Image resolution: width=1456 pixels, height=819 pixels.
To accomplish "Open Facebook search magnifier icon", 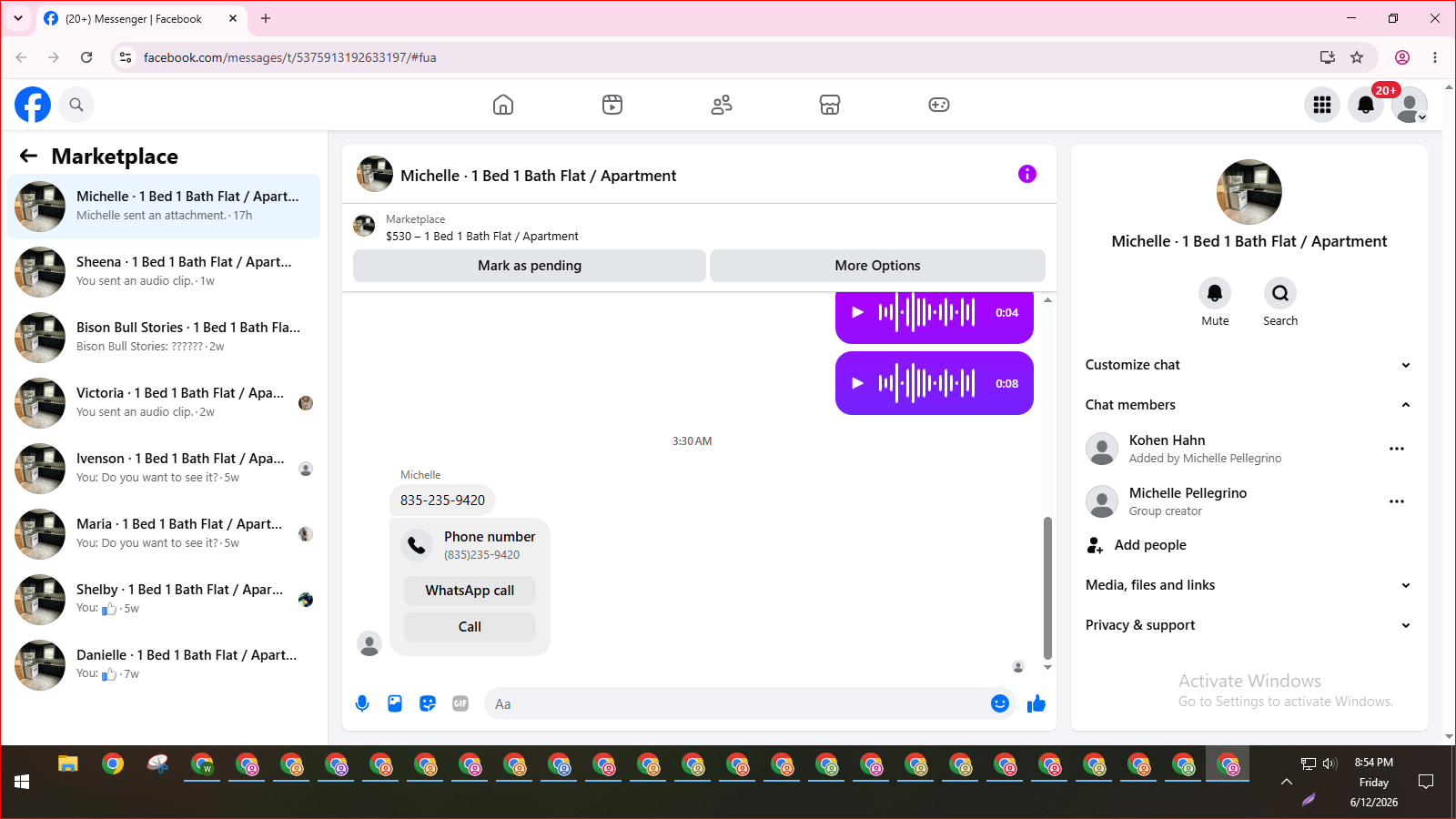I will tap(76, 105).
